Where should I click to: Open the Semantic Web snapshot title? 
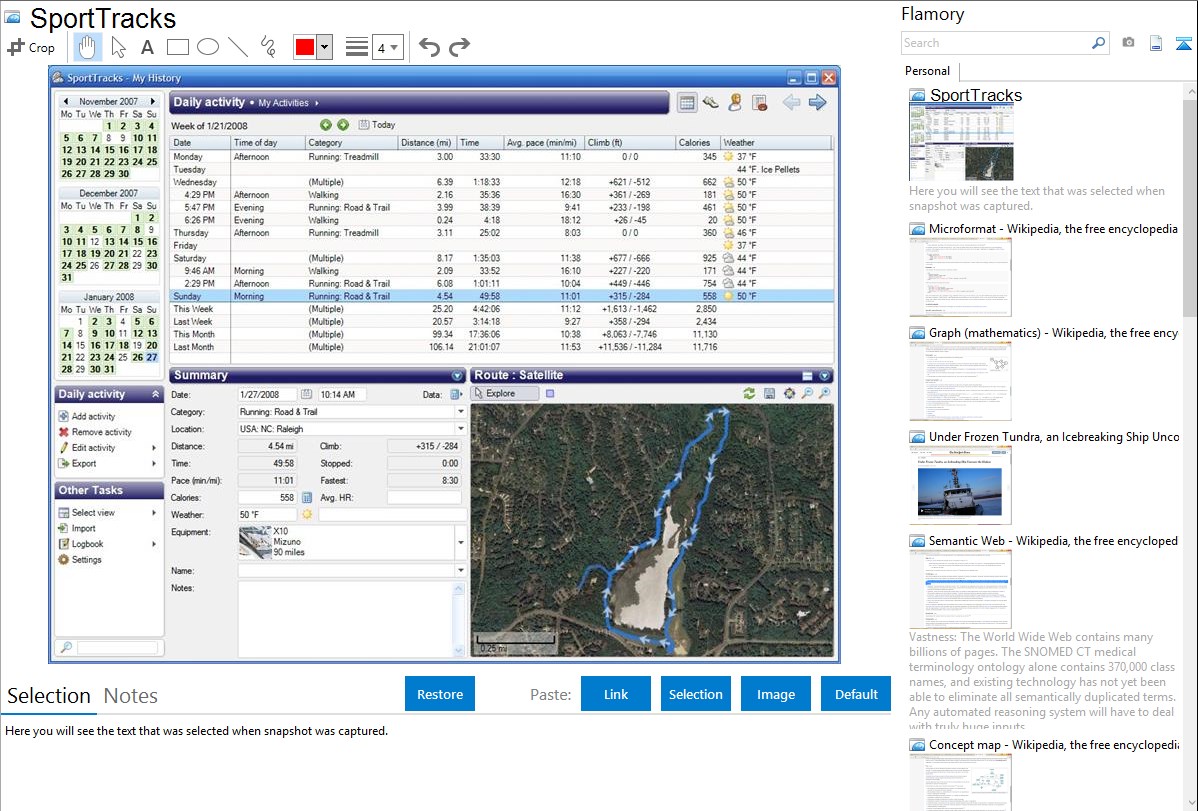pos(1053,540)
